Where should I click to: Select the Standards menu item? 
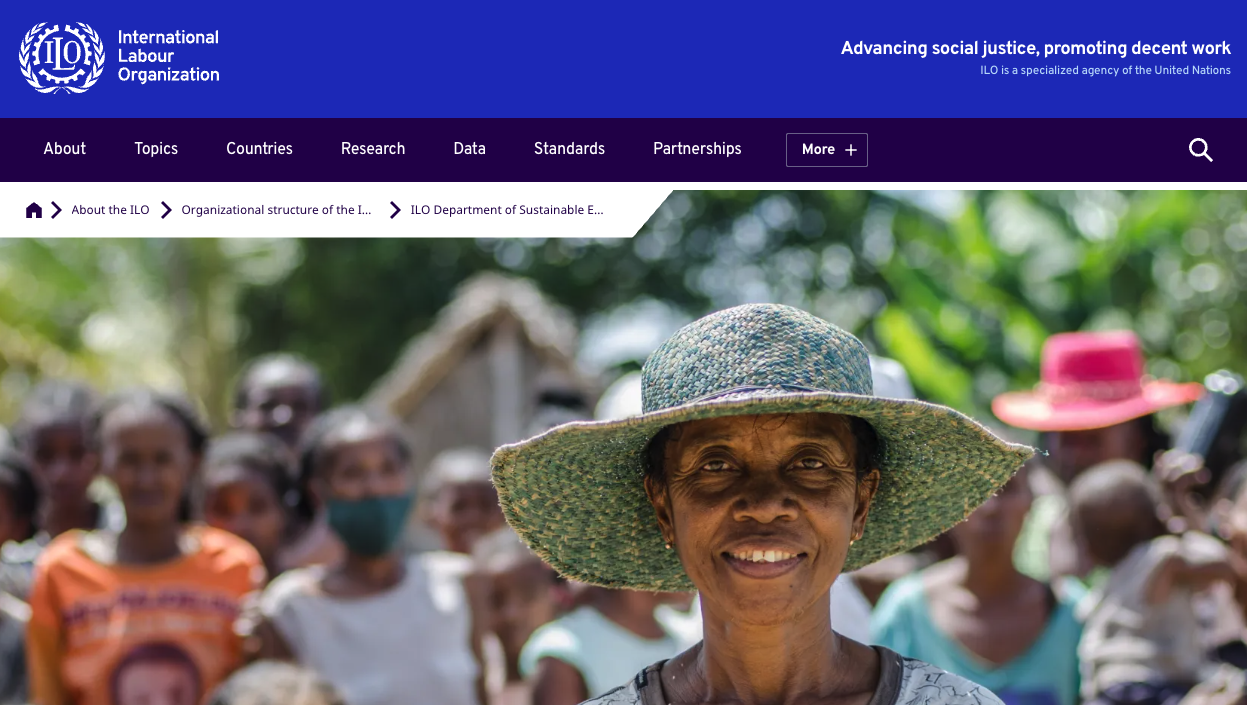click(569, 149)
